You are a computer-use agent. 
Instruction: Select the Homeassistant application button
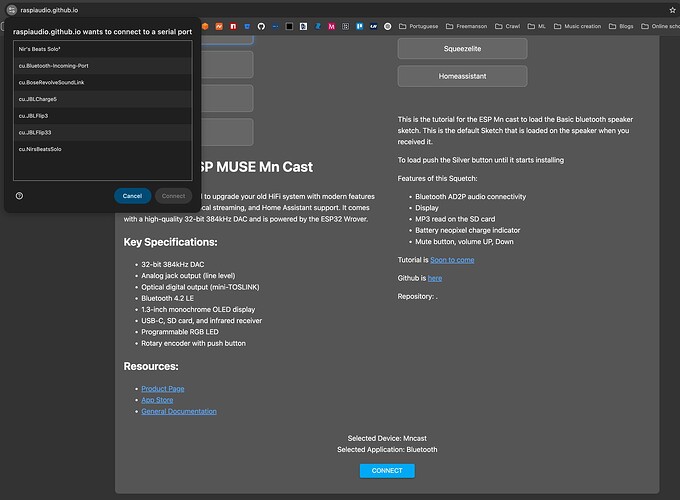462,76
